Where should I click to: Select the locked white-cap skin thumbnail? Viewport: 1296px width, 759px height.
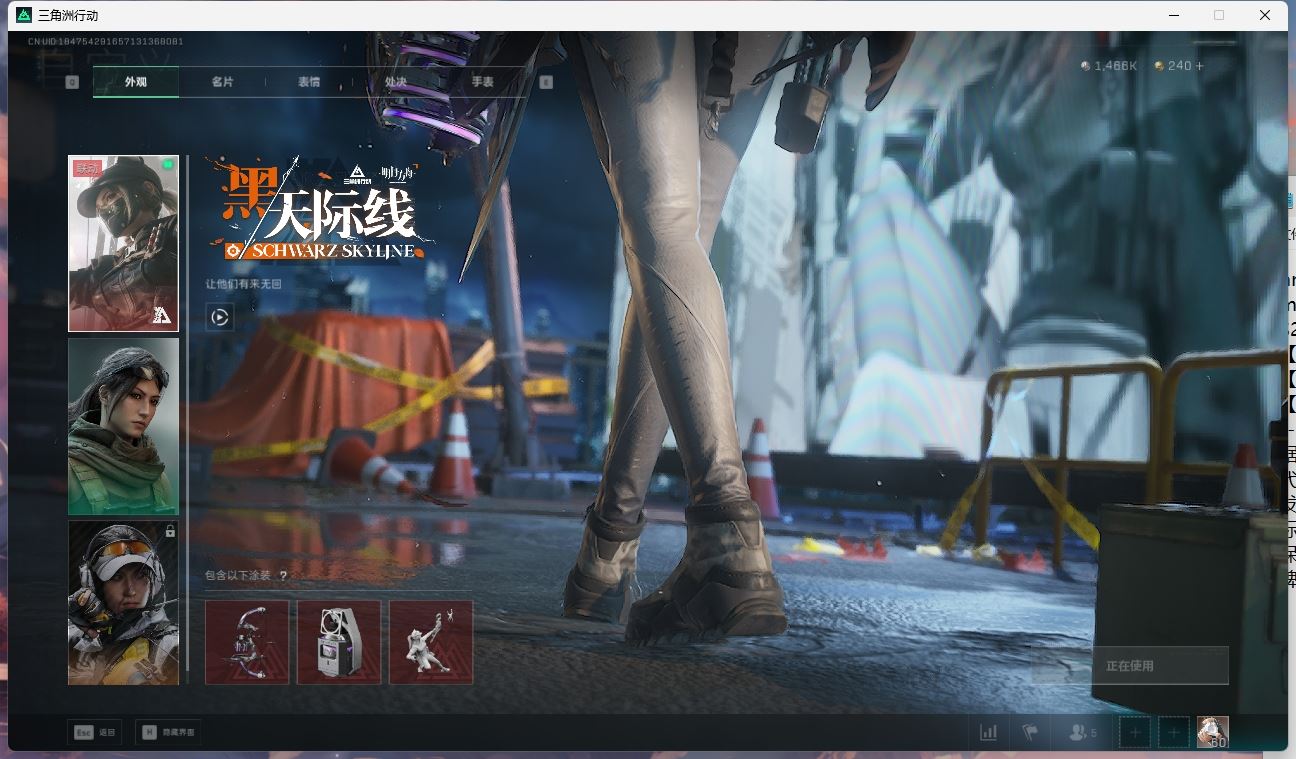coord(123,603)
